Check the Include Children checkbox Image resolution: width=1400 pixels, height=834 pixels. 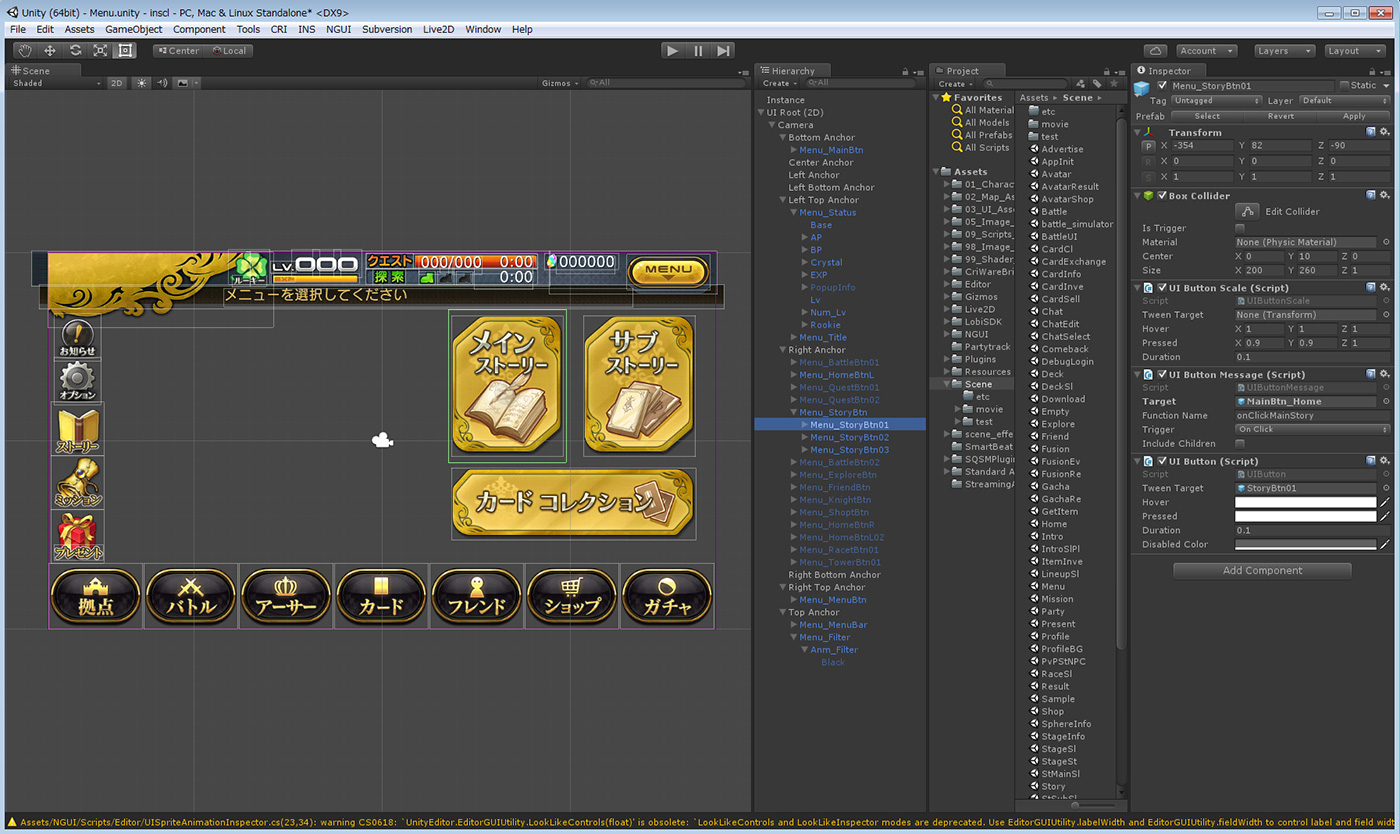click(x=1240, y=443)
